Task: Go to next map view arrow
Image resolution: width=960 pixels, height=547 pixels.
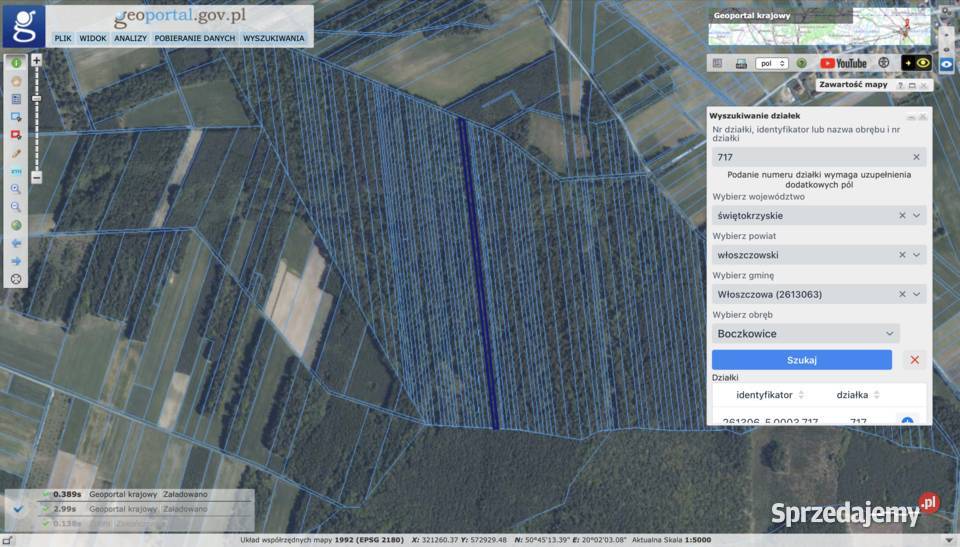Action: pos(16,261)
